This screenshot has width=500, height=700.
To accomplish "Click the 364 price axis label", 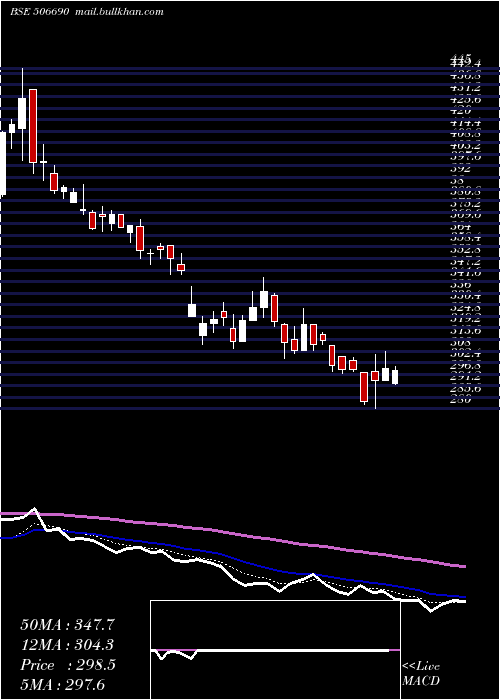I will coord(461,227).
